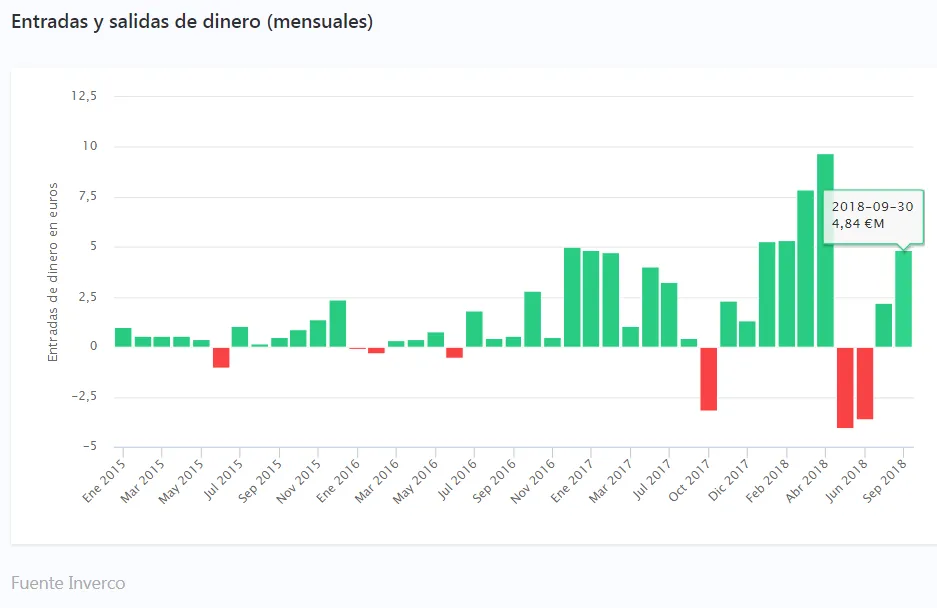Viewport: 937px width, 608px height.
Task: Click the deepest red bar in mid 2018
Action: coord(845,387)
